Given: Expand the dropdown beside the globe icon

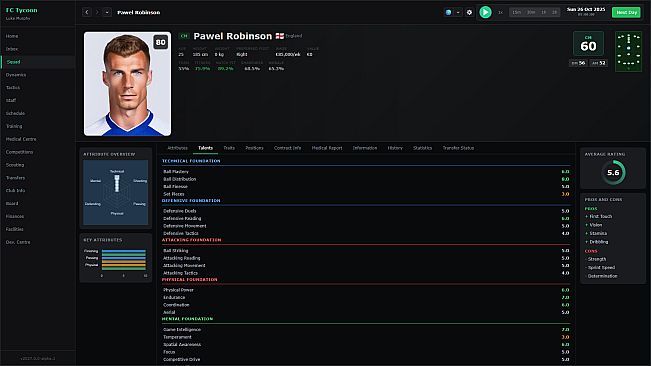Looking at the screenshot, I should (x=458, y=12).
